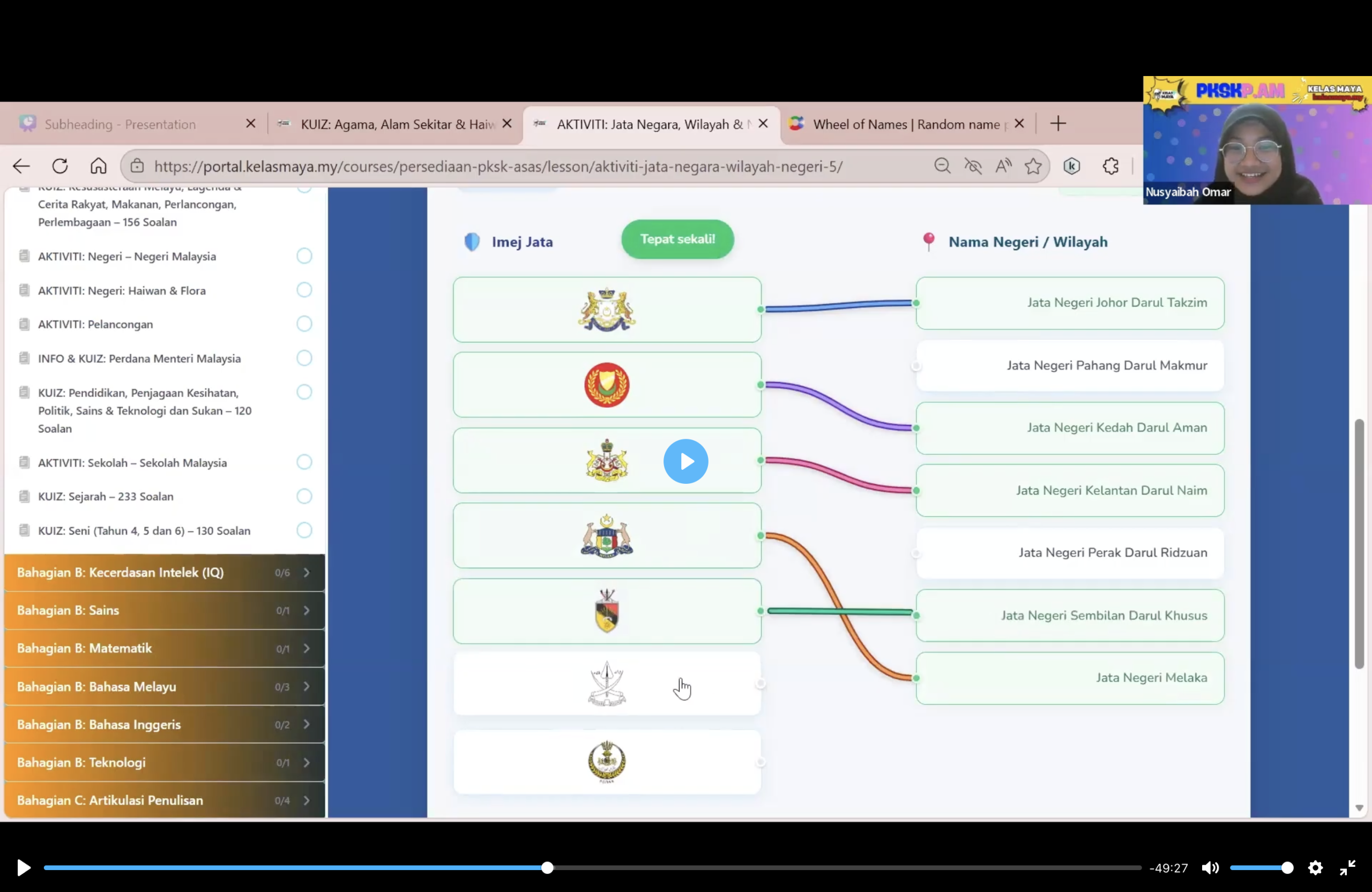Mark AKTIVITI: Negeri: Haiwan & Flora completion circle
The height and width of the screenshot is (892, 1372).
304,290
